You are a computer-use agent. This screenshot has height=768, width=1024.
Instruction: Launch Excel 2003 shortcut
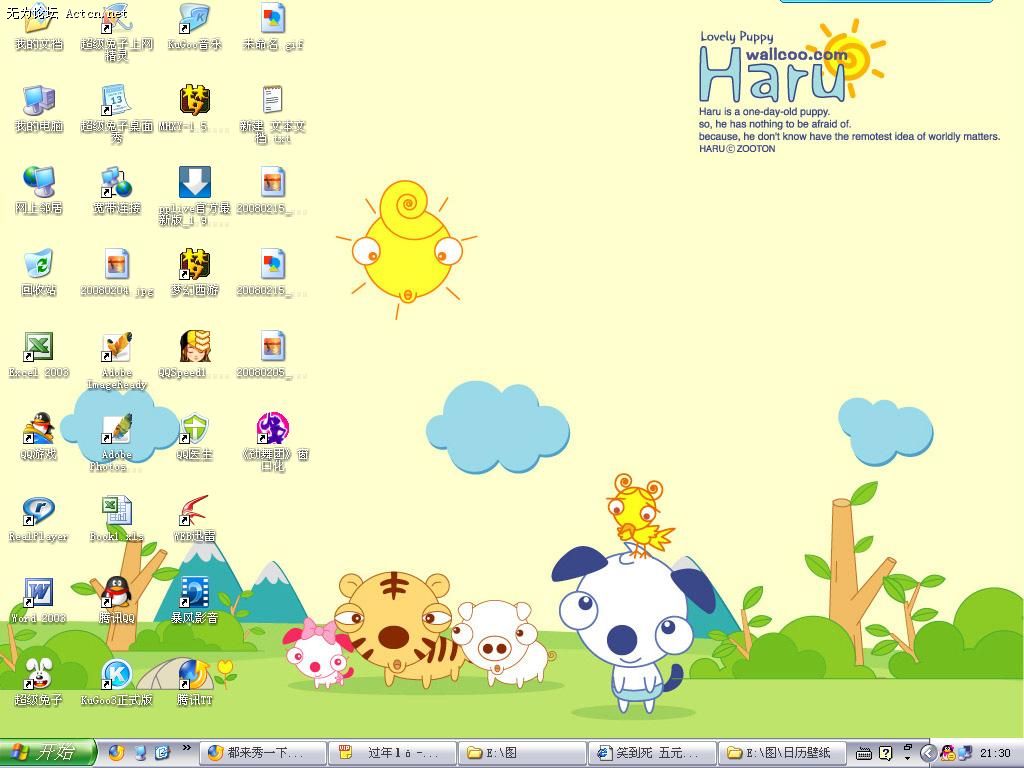pyautogui.click(x=39, y=355)
